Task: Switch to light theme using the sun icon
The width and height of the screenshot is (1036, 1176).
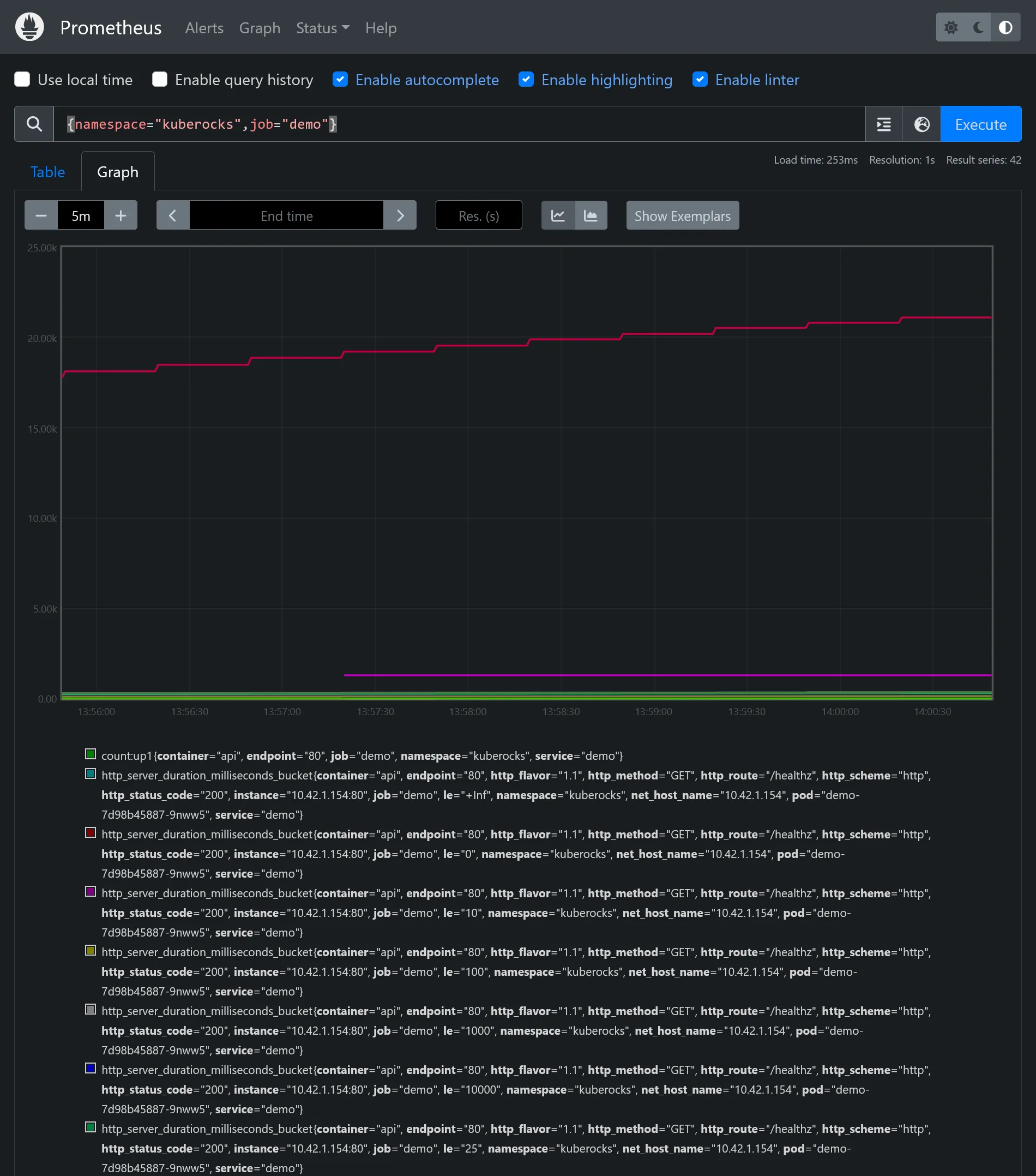Action: click(951, 27)
